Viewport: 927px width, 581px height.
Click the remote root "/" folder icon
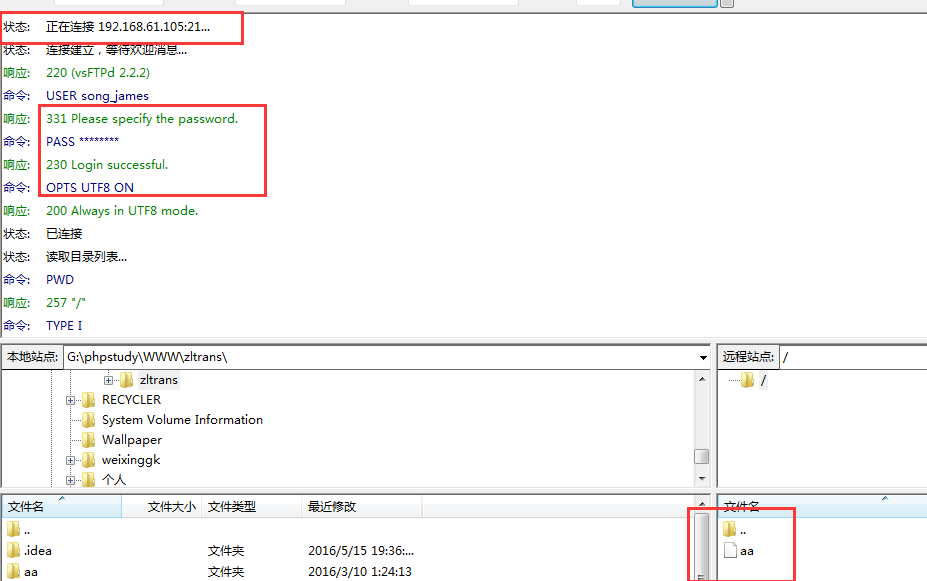[x=747, y=380]
